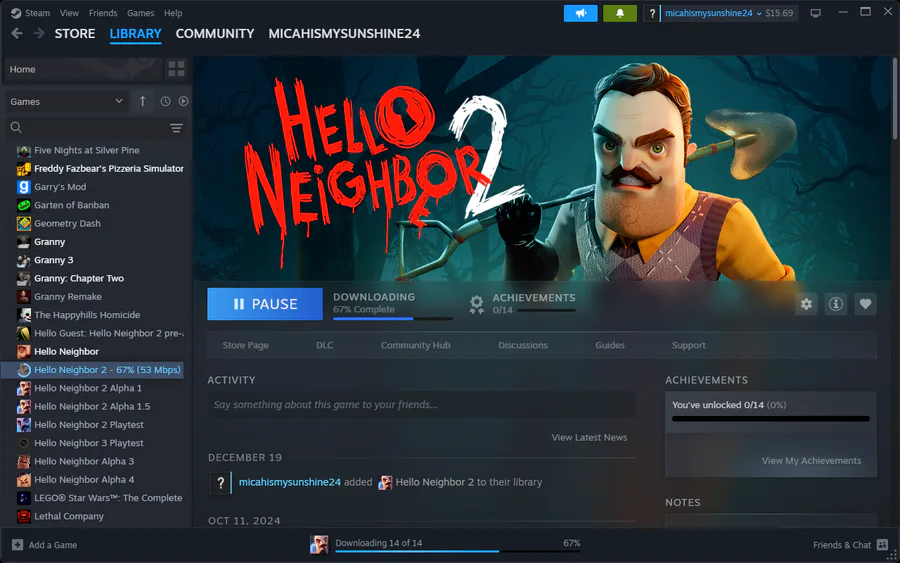Click the plus icon next to Add a Game

pyautogui.click(x=17, y=545)
